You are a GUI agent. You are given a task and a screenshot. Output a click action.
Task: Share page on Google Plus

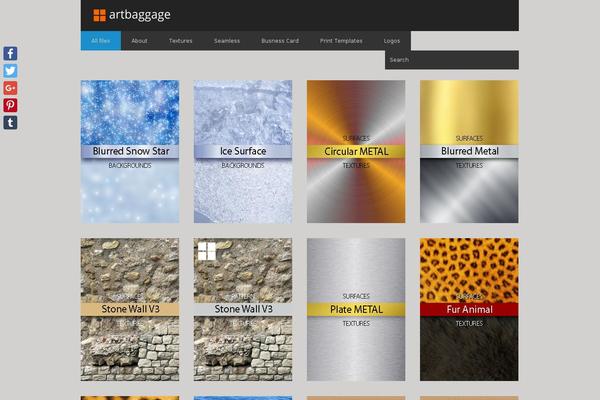(x=10, y=88)
